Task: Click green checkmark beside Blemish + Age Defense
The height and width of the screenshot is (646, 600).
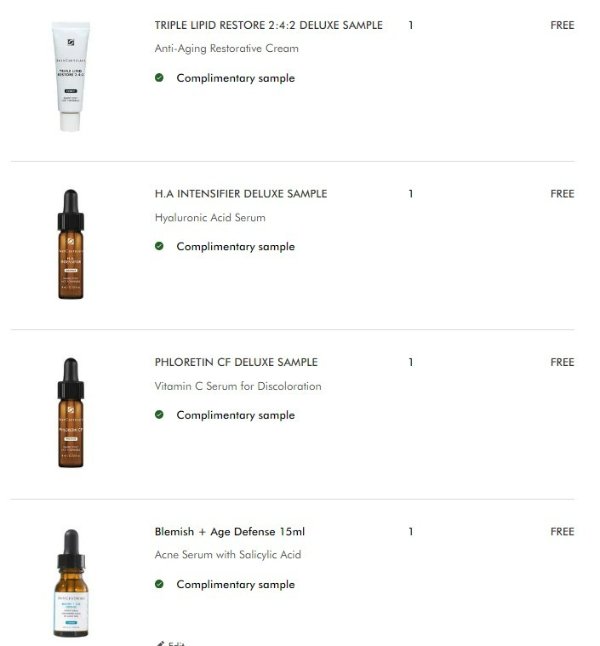Action: [x=159, y=584]
